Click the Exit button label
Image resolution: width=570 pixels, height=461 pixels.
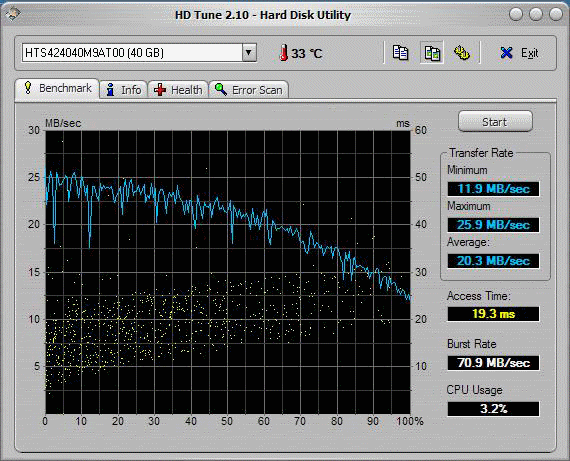pos(529,53)
